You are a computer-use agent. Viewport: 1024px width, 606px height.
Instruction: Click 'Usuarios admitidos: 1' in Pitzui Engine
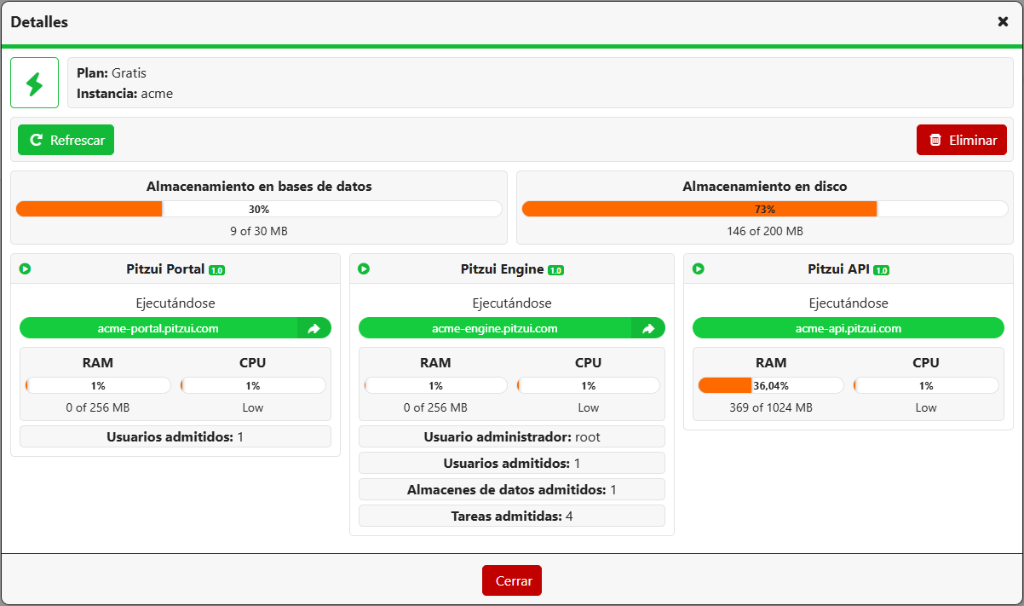[x=512, y=463]
